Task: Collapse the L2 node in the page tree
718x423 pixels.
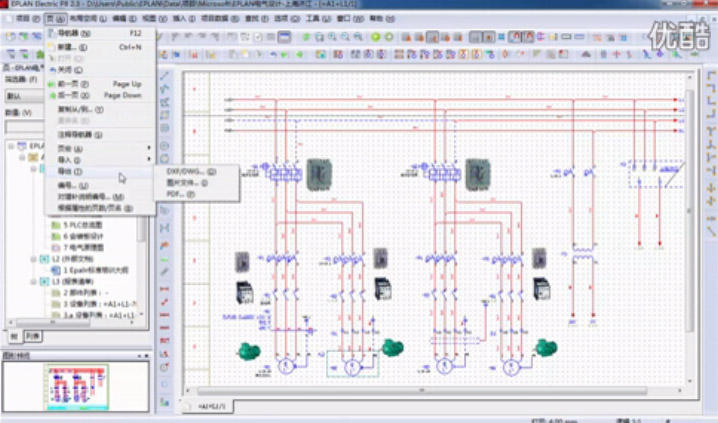Action: pos(34,259)
